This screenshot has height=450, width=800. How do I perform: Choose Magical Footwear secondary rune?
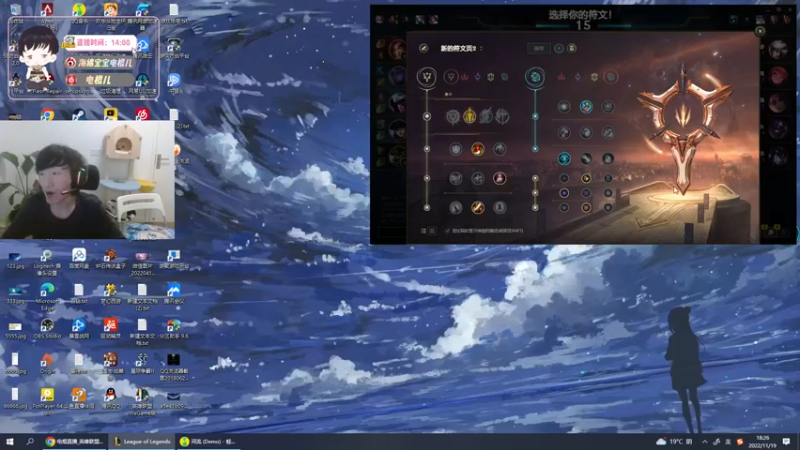point(586,107)
